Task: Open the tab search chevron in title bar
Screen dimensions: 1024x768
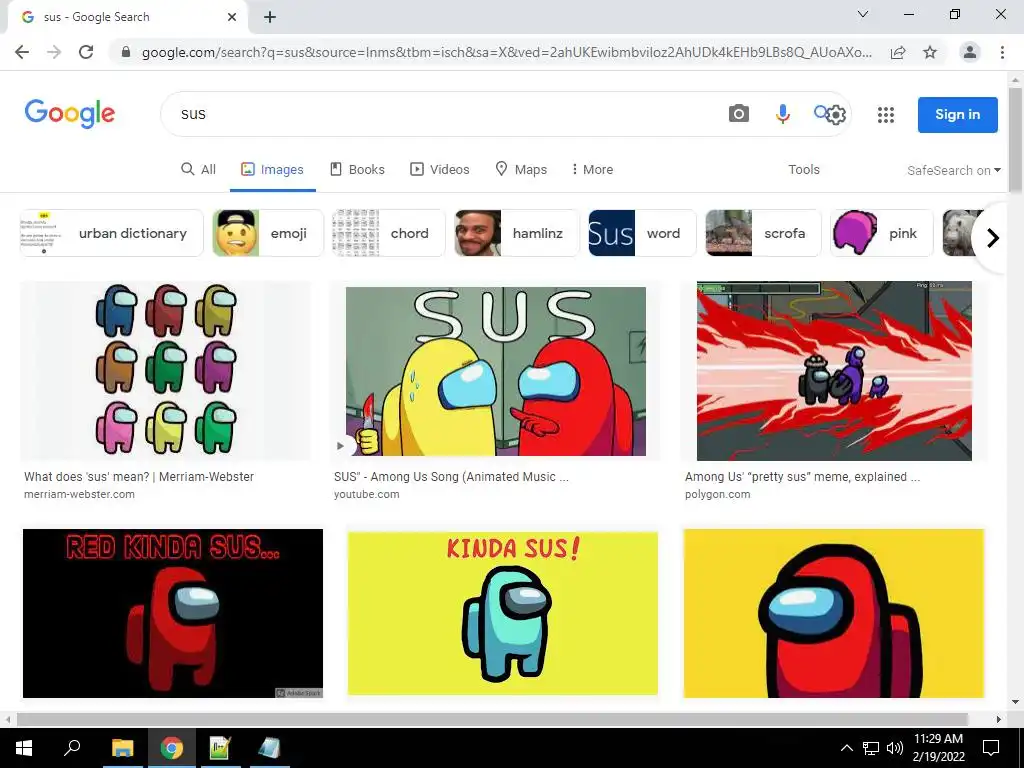Action: 863,14
